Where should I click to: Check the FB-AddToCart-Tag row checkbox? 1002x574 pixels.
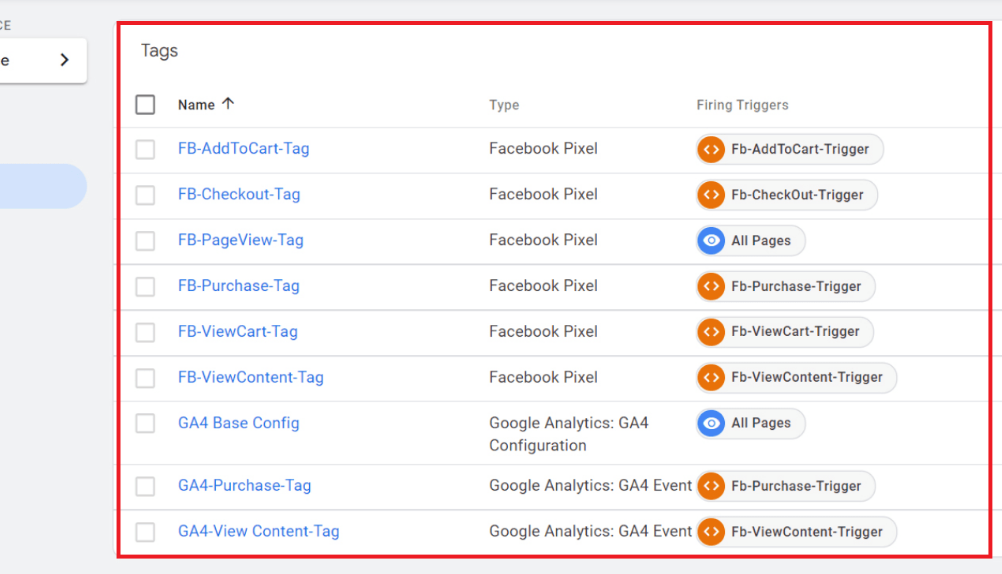point(145,149)
